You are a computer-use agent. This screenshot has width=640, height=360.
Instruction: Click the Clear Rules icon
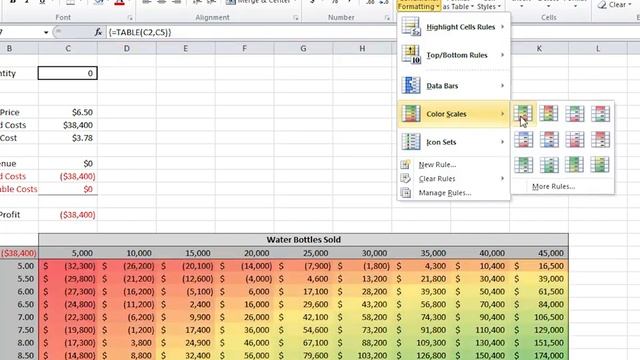click(x=405, y=178)
